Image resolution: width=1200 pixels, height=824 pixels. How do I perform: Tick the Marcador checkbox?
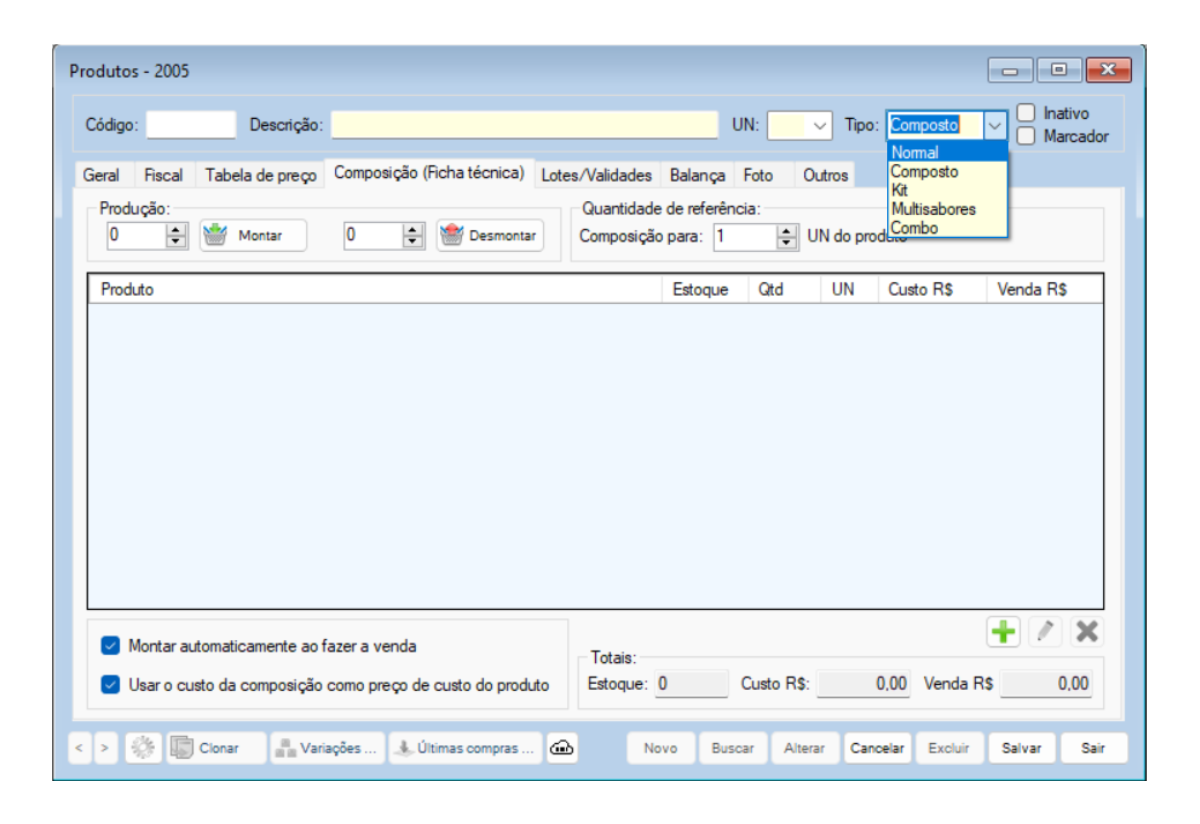1026,136
